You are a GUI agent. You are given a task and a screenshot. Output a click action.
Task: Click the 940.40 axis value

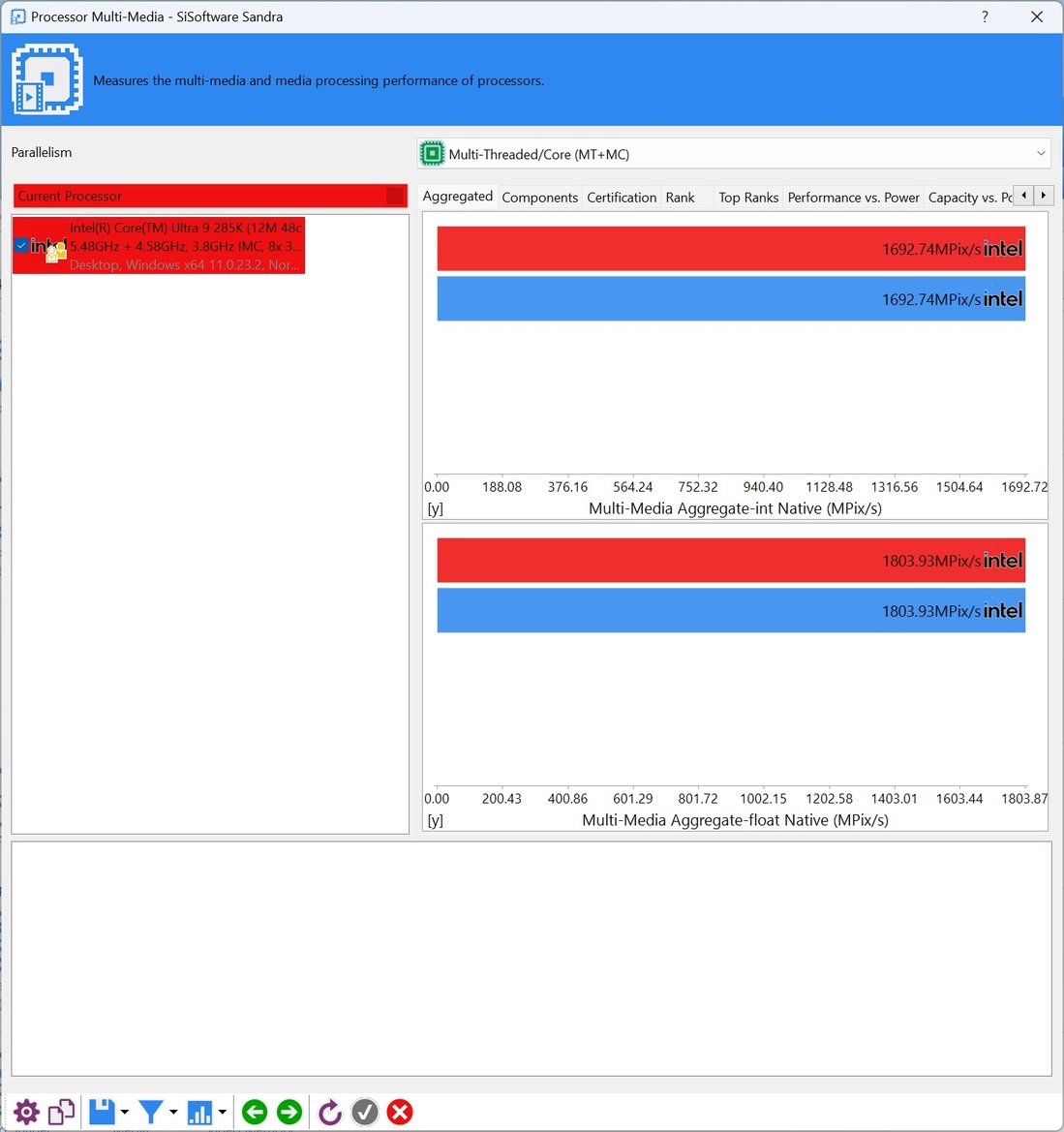(x=763, y=486)
